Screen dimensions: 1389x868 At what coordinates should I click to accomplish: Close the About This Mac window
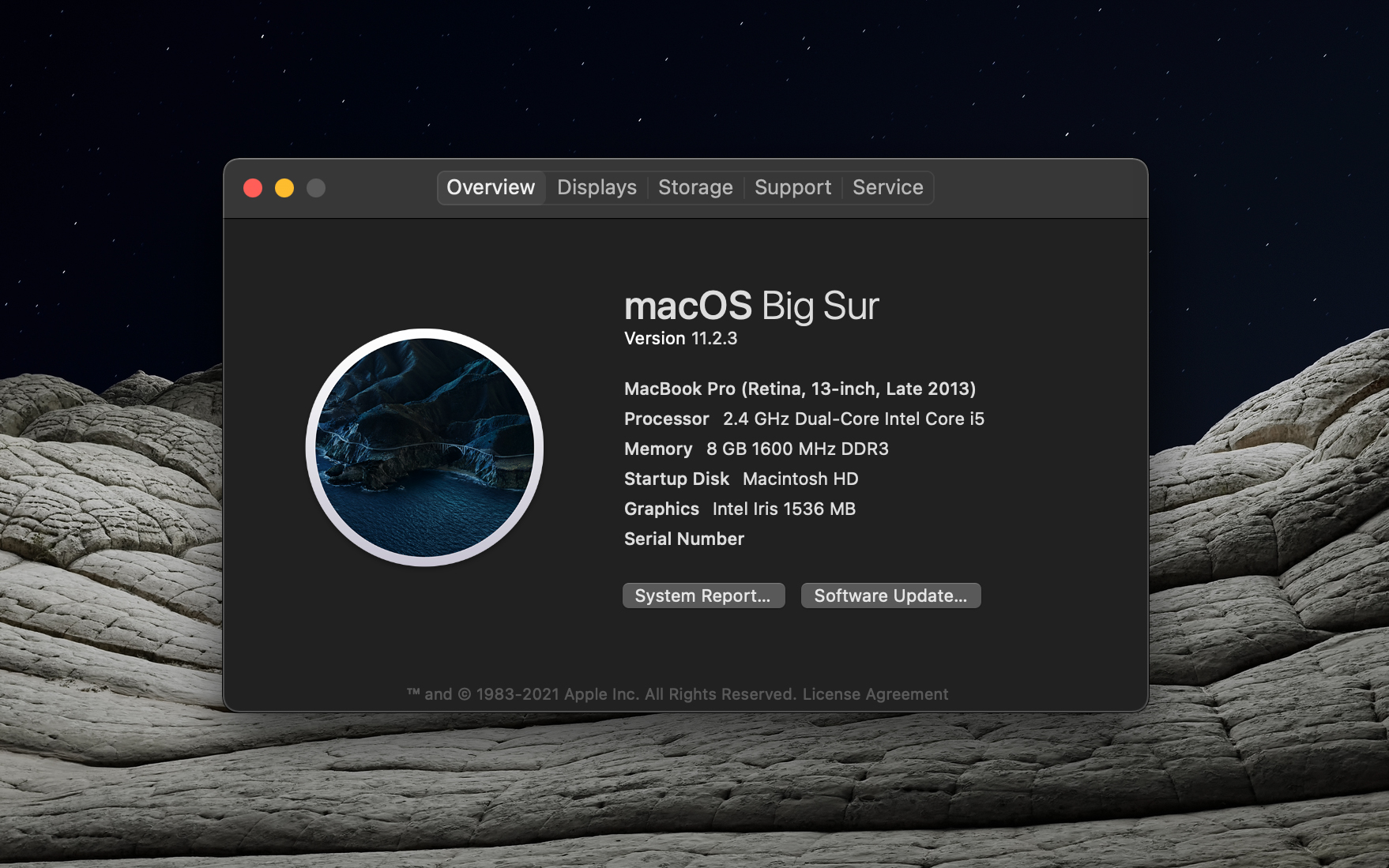(x=253, y=188)
